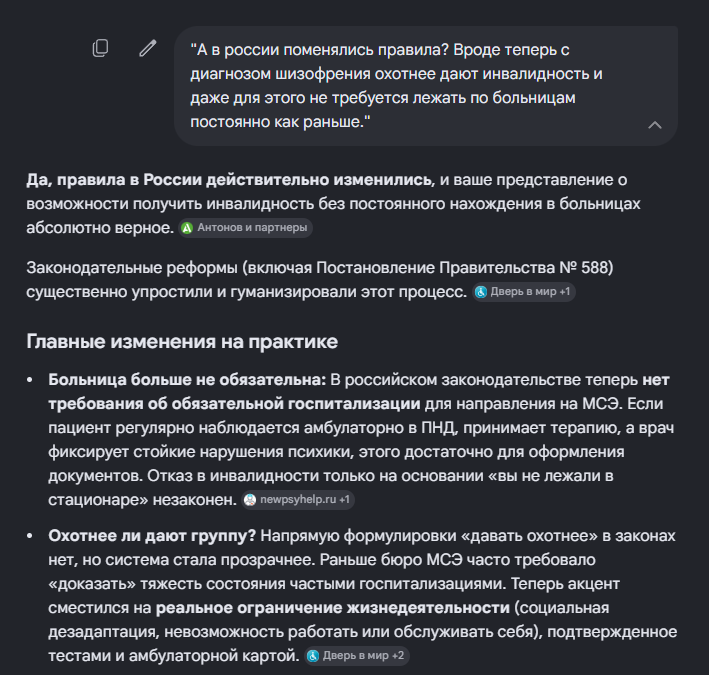
Task: Click wheelchair favicon beside "Дверь в мир +1"
Action: pyautogui.click(x=481, y=293)
